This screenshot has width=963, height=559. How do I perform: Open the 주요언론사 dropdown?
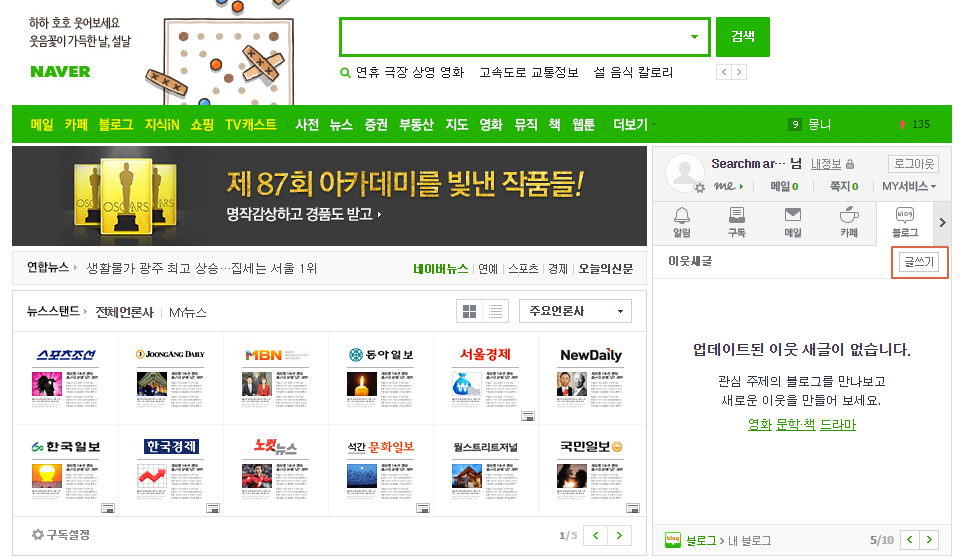click(575, 311)
